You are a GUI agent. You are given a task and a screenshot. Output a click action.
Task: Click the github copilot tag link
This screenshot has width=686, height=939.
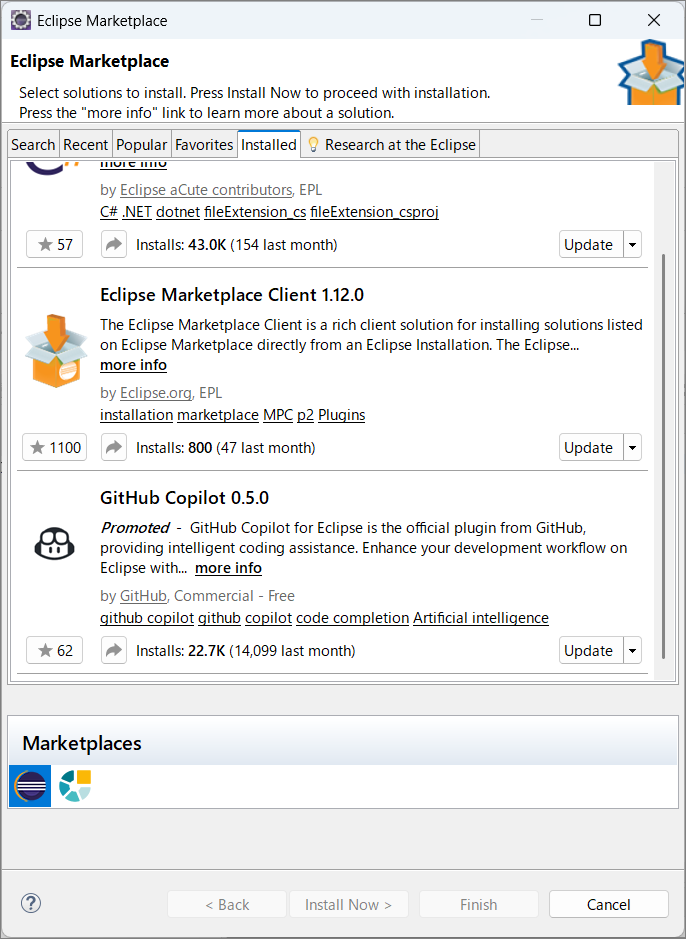147,618
